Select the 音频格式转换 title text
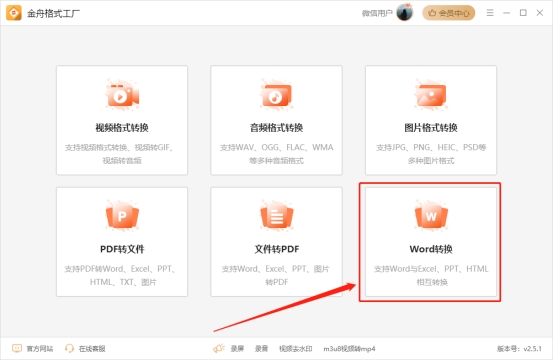Screen dimensions: 554x360 click(x=277, y=128)
